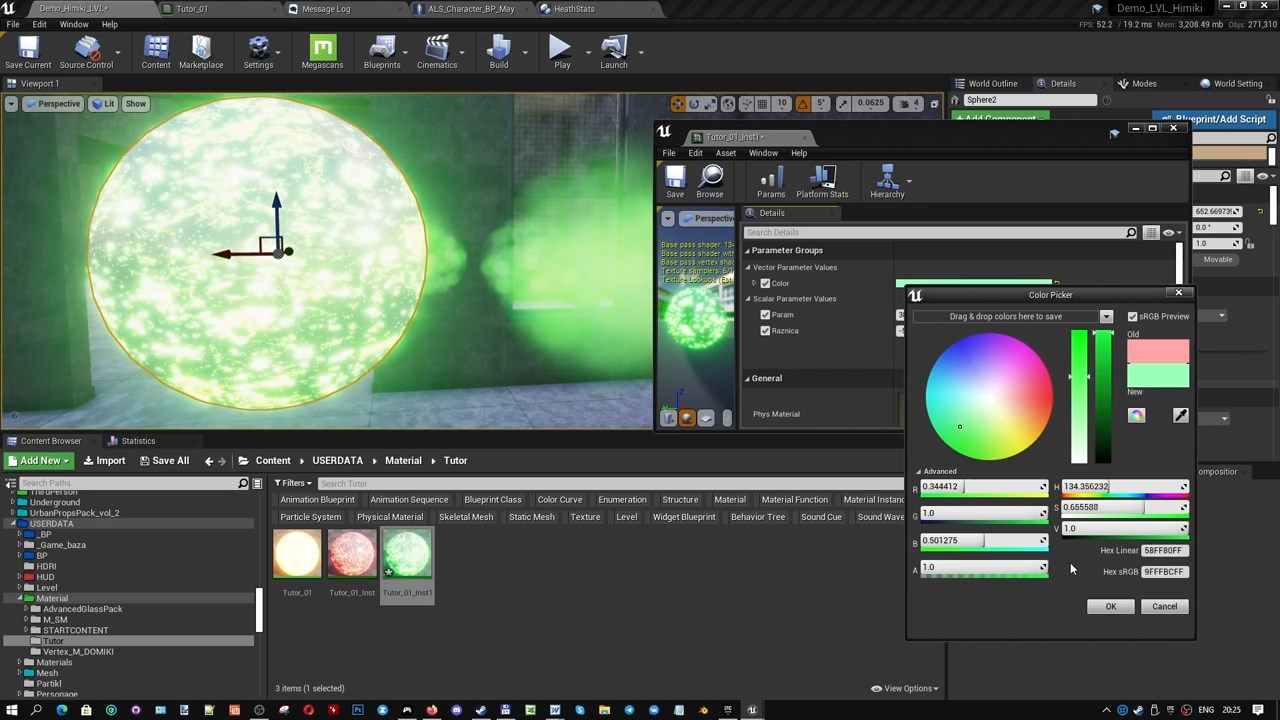Click the search icon in Search Paths
This screenshot has width=1280, height=720.
point(243,484)
